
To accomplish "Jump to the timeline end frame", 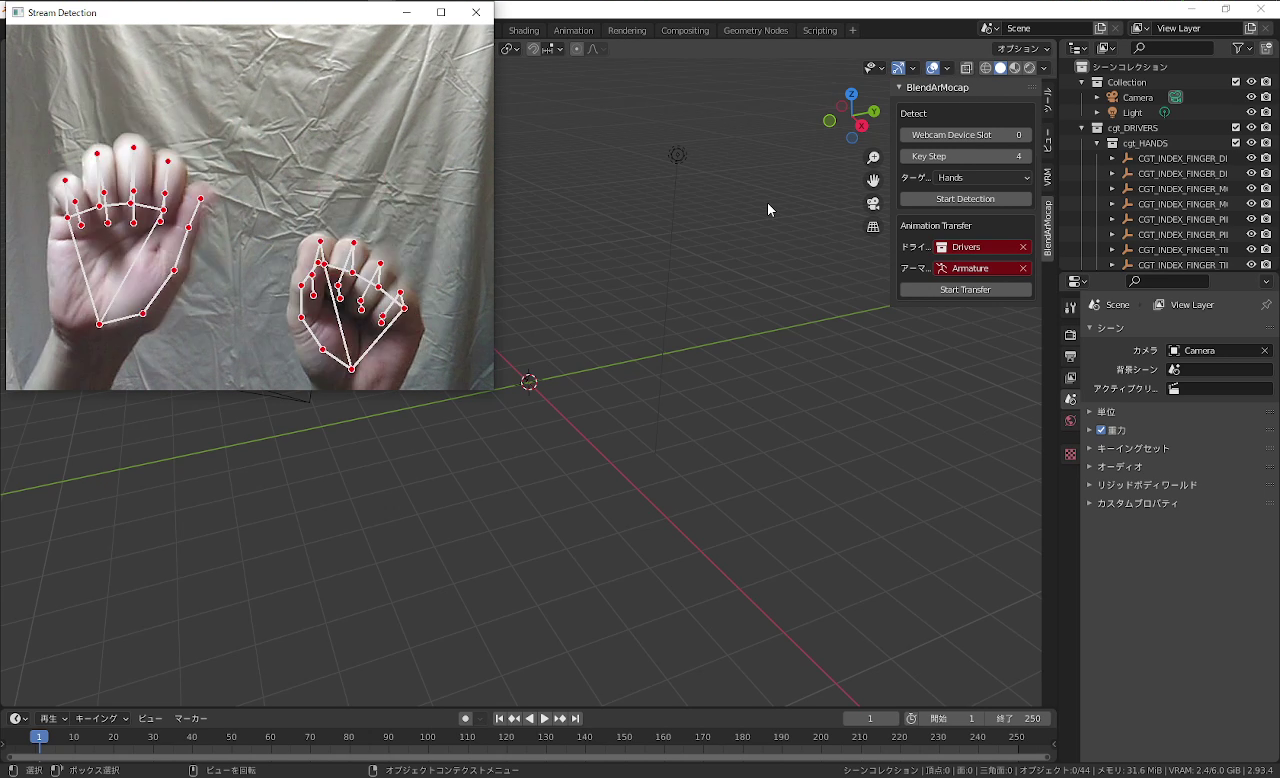I will pos(575,719).
